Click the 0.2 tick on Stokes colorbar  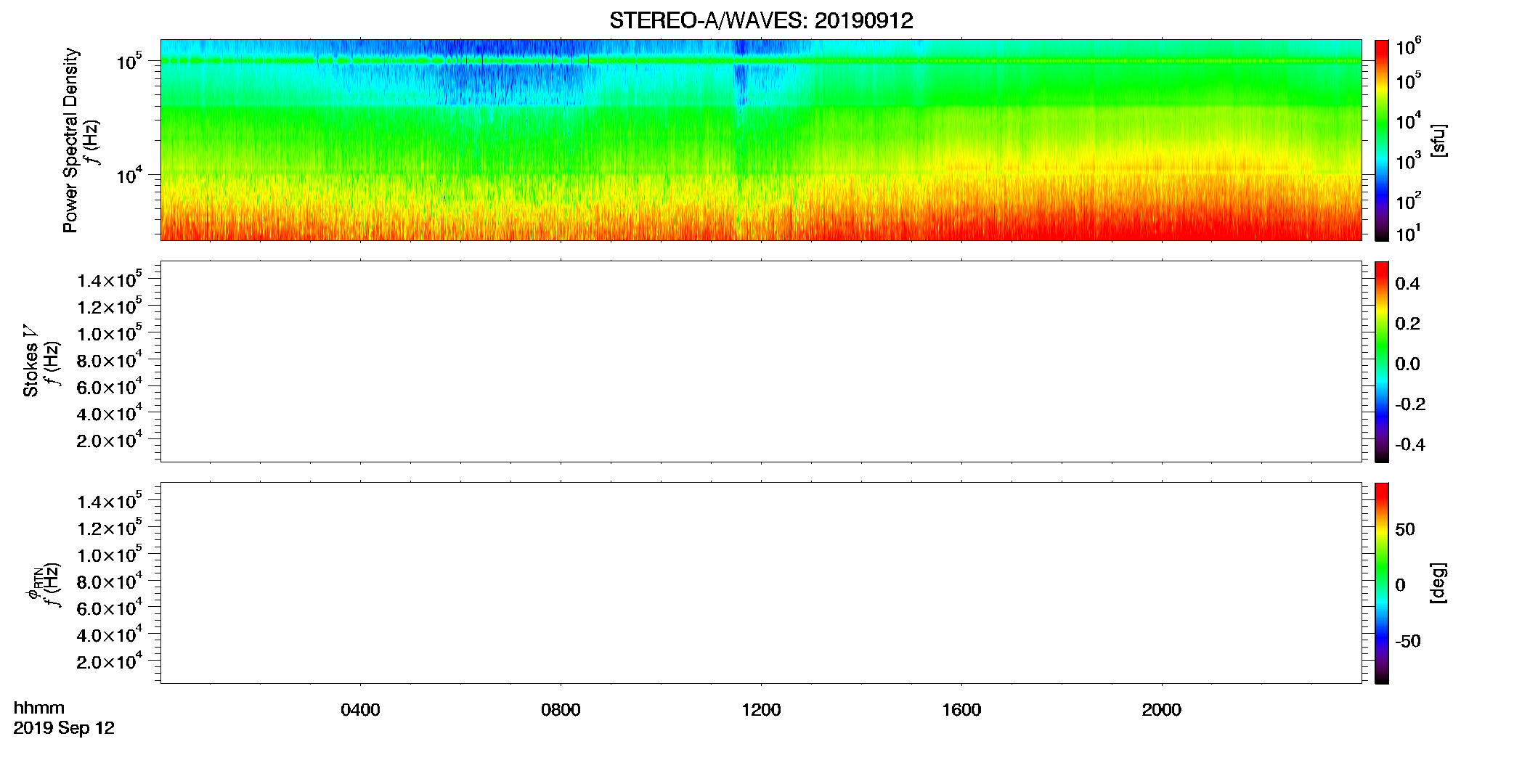click(1407, 324)
